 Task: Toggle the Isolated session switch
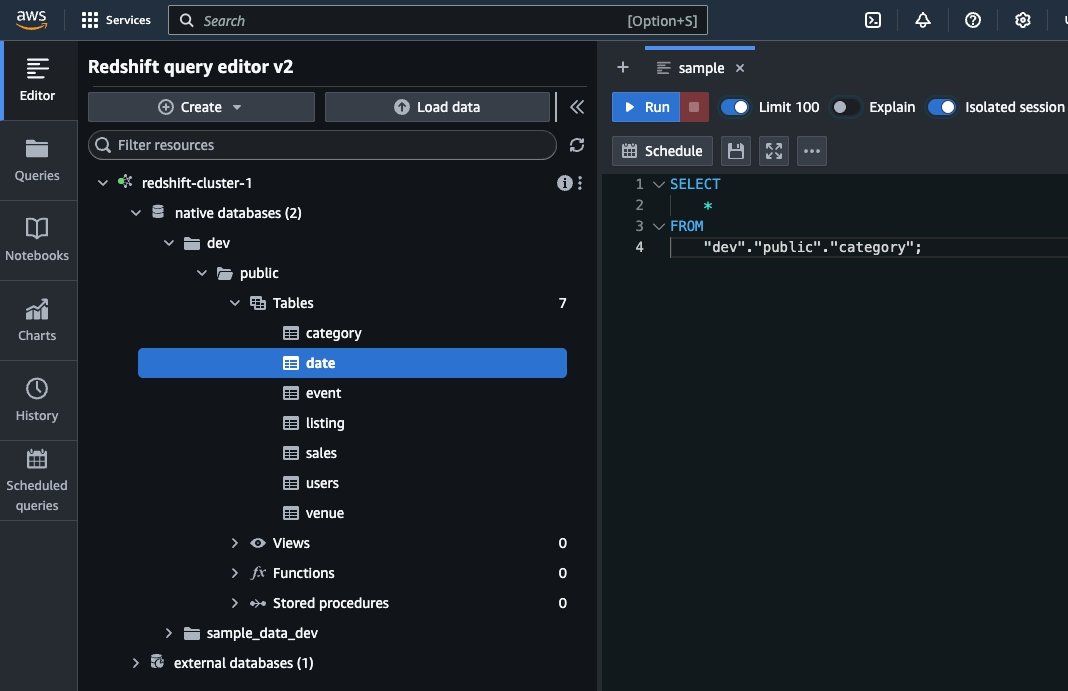point(942,107)
